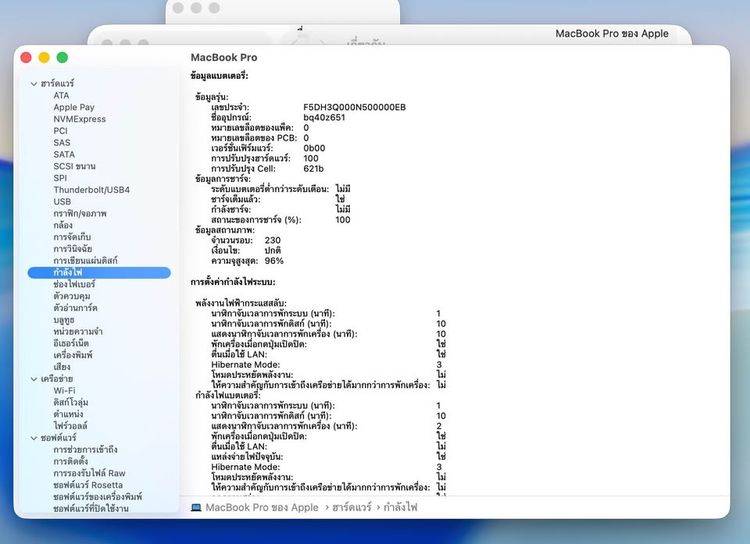This screenshot has height=544, width=750.
Task: Open ตัวอ่านการ์ด sidebar item
Action: coord(75,308)
